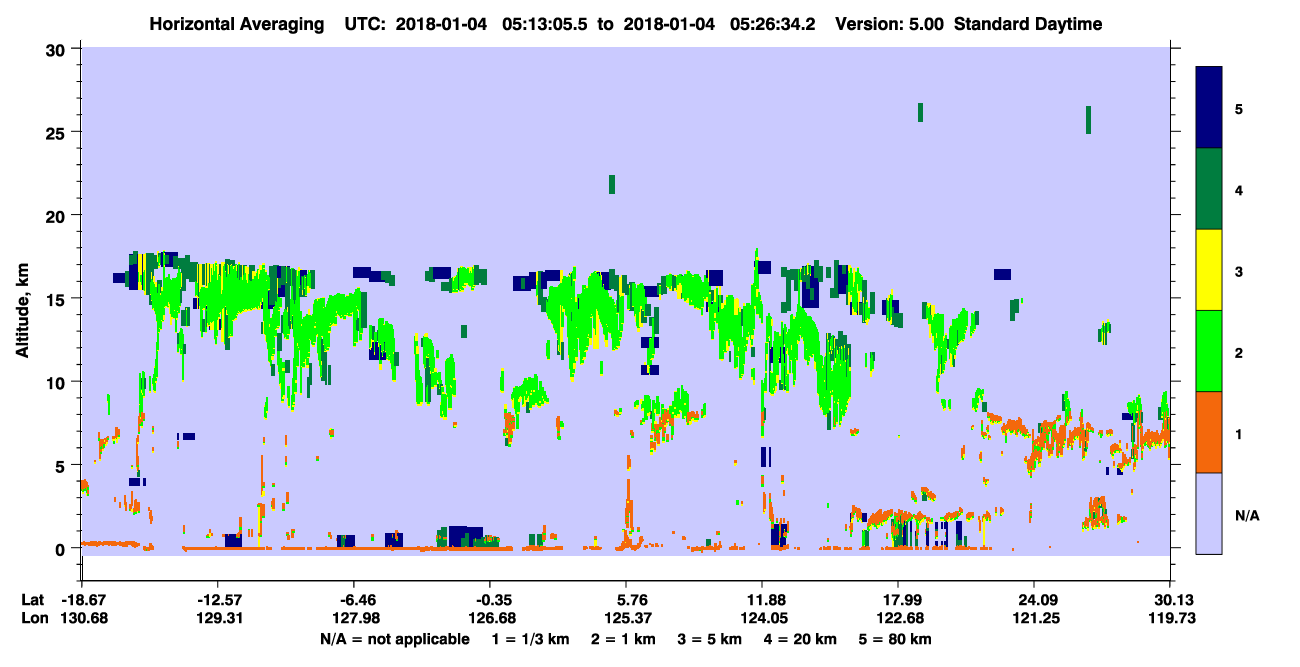
Task: Click the dark blue level 5 legend swatch
Action: (x=1209, y=108)
